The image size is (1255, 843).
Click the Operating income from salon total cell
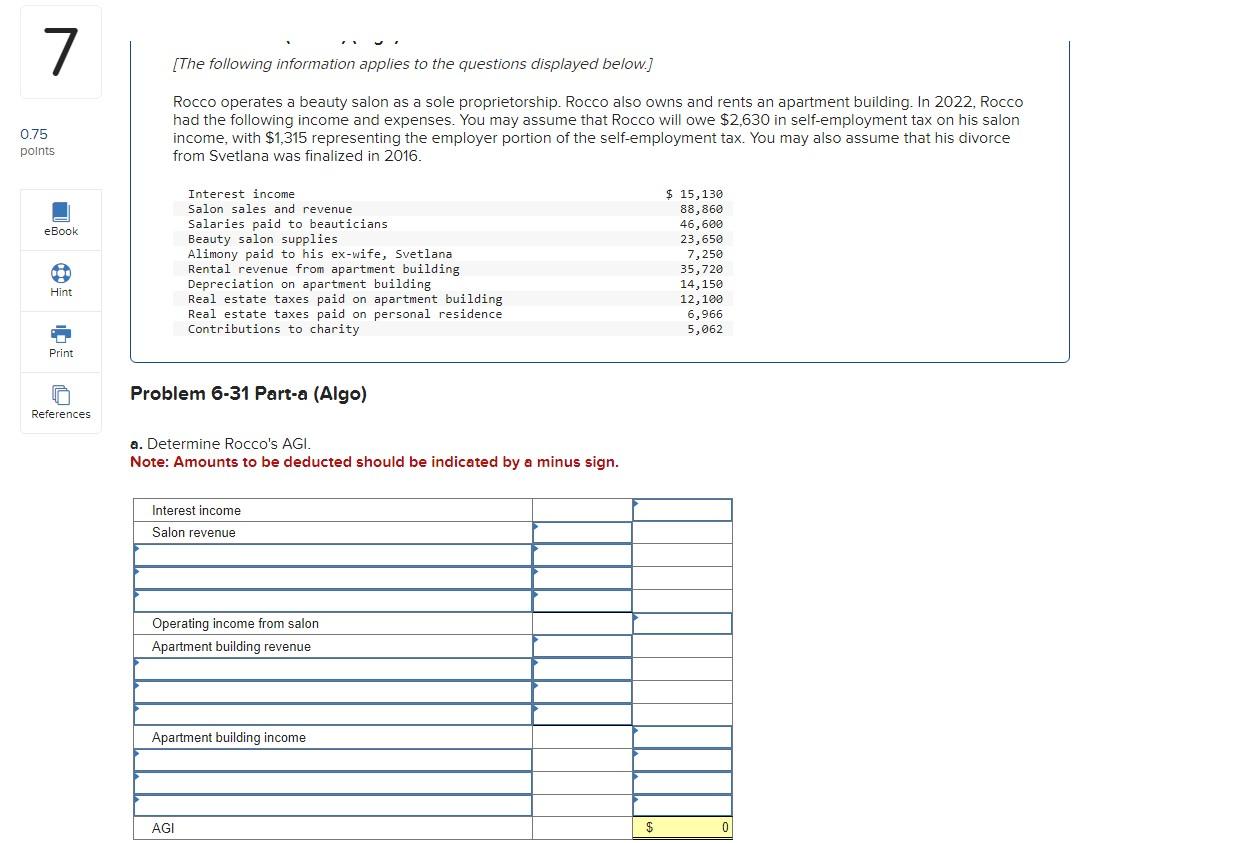pyautogui.click(x=682, y=623)
